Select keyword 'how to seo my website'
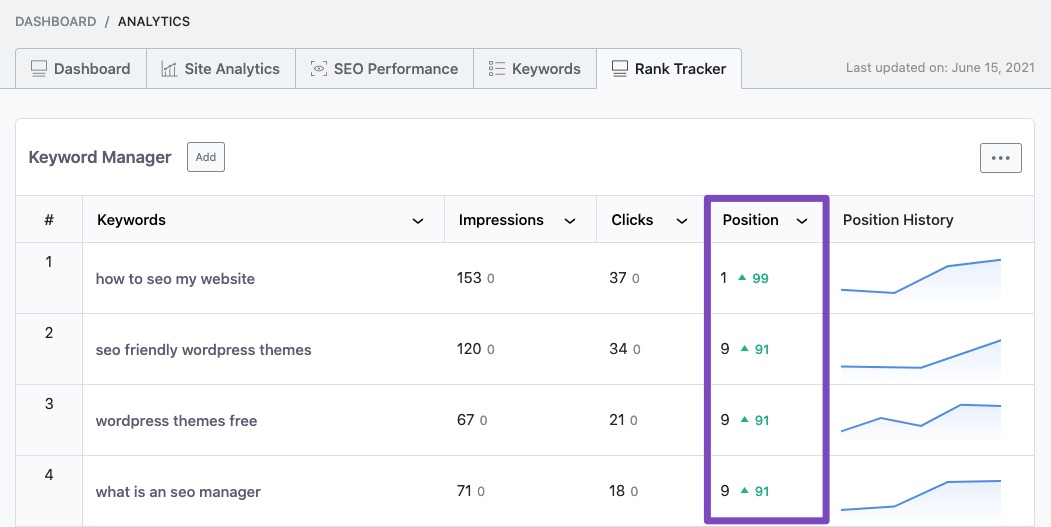 tap(175, 279)
